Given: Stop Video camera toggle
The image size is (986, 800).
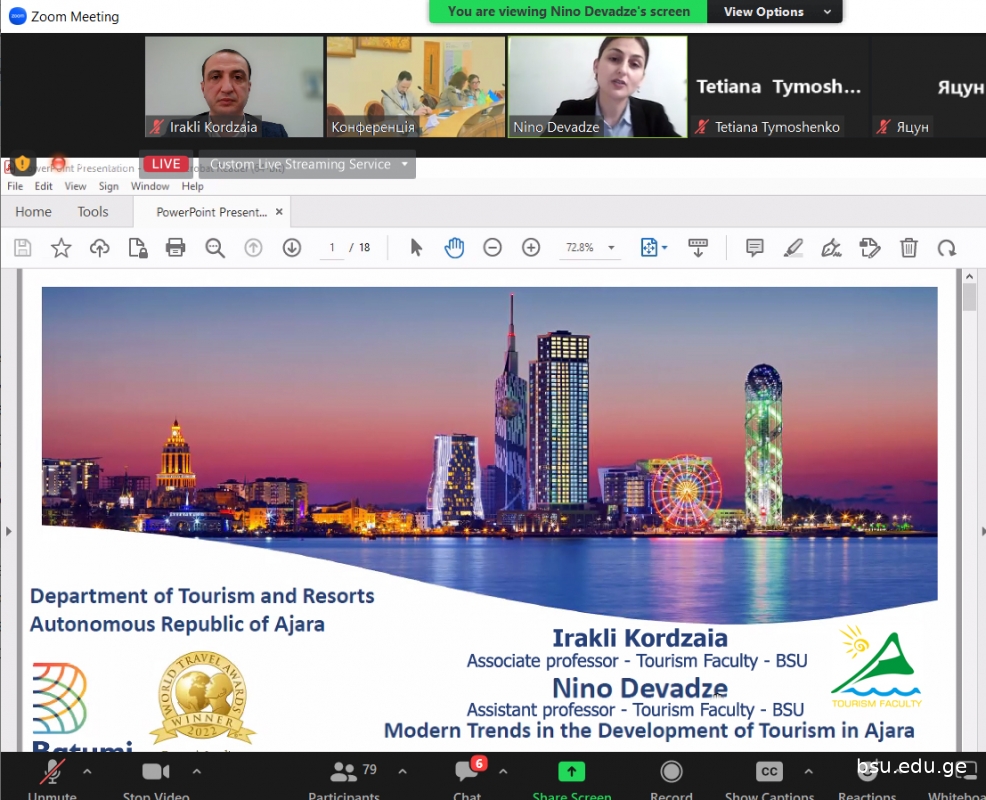Looking at the screenshot, I should [x=155, y=773].
